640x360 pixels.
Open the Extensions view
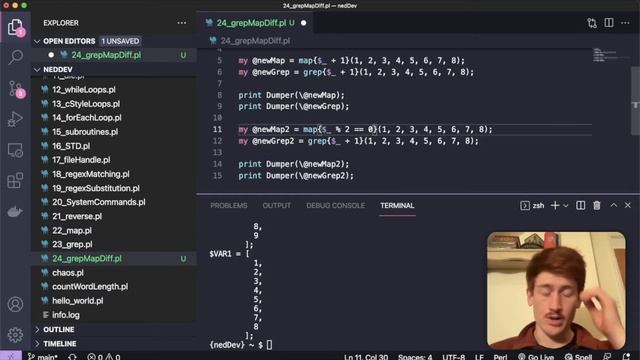(16, 180)
